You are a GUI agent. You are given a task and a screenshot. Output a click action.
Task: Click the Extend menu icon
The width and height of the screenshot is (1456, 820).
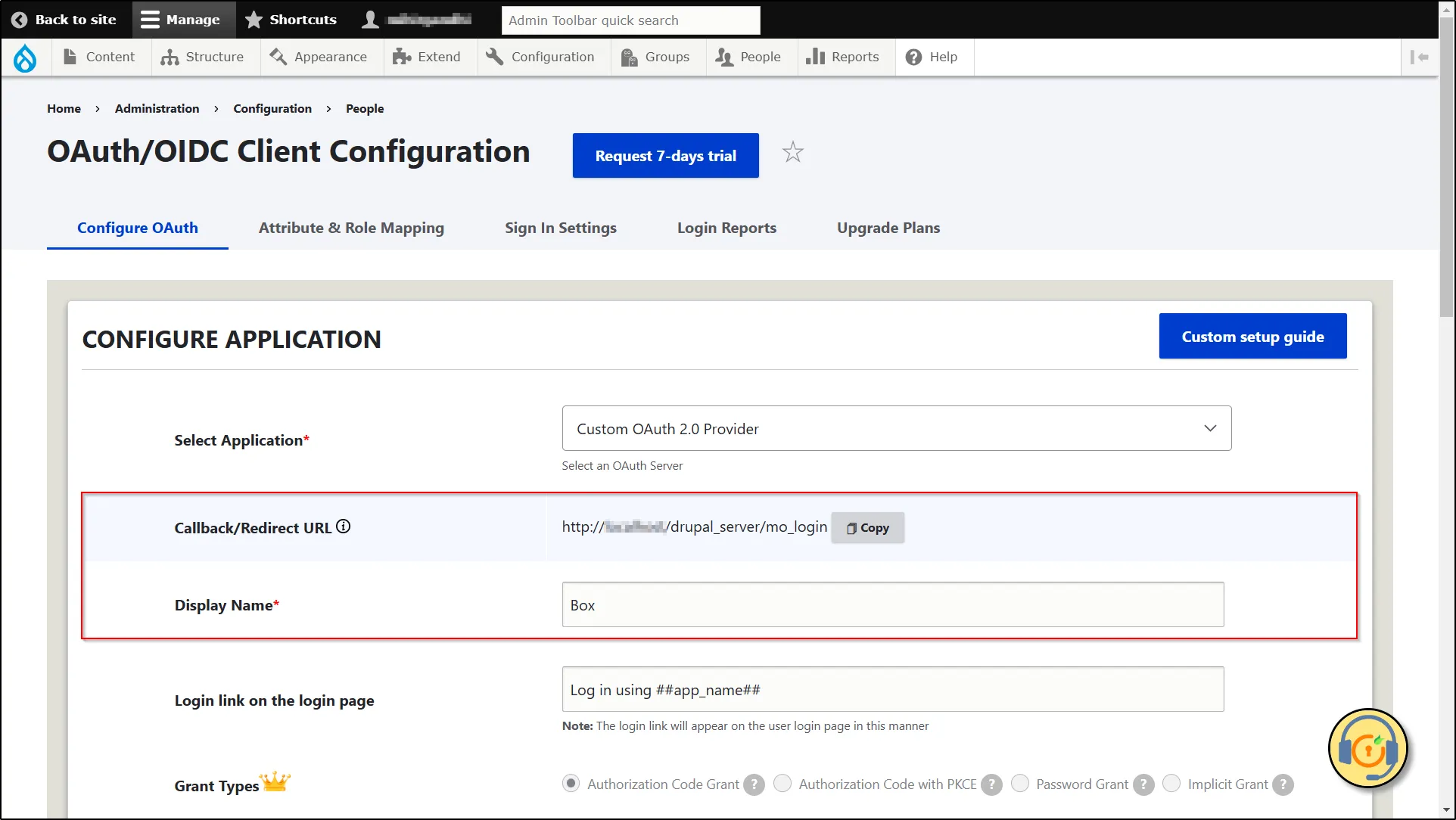click(402, 56)
